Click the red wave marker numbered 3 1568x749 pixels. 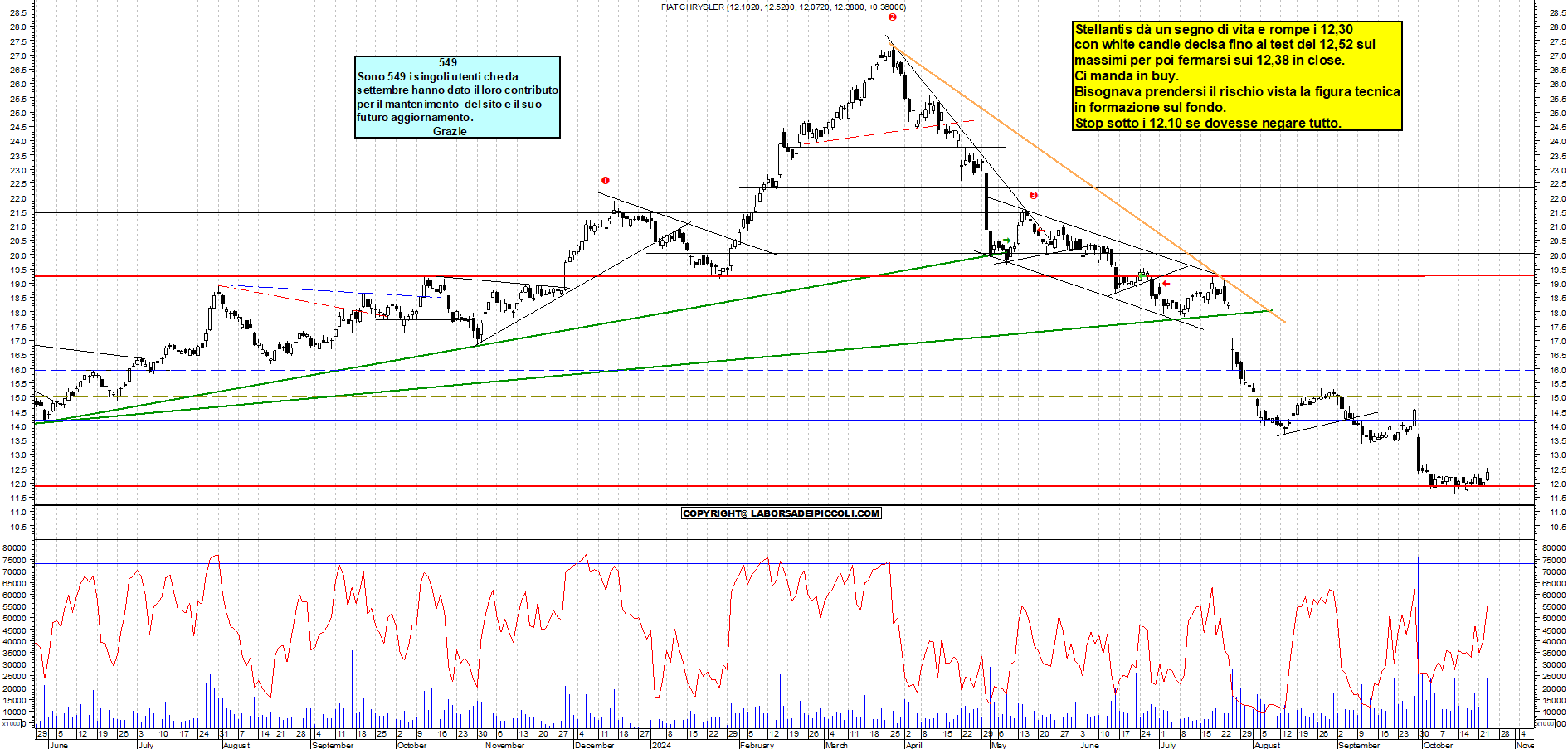(x=1034, y=196)
